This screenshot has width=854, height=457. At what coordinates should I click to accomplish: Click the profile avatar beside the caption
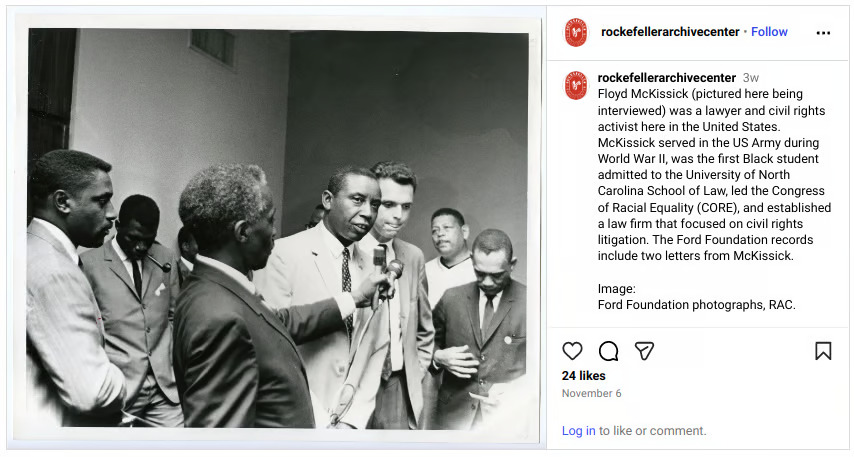[x=576, y=85]
